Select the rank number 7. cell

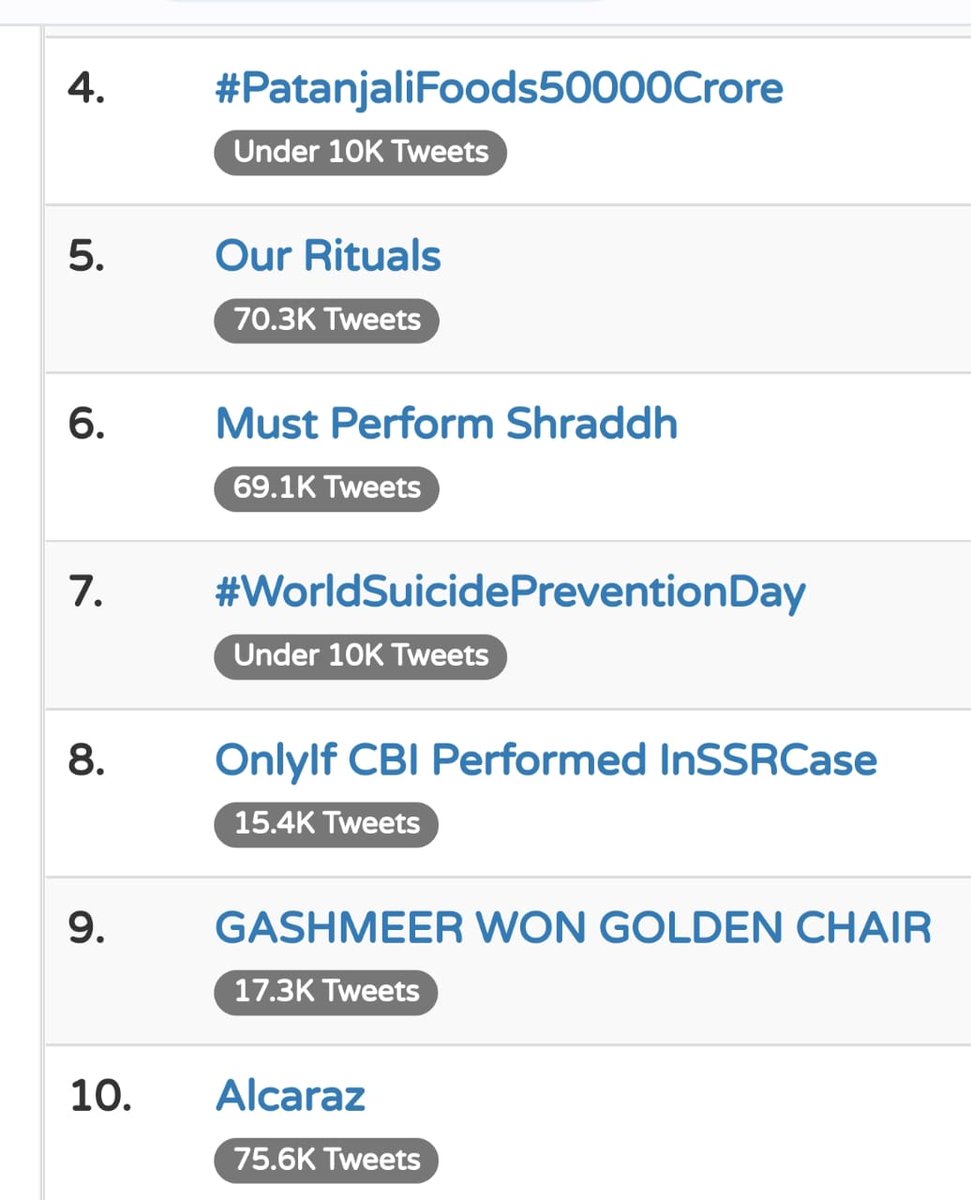86,593
